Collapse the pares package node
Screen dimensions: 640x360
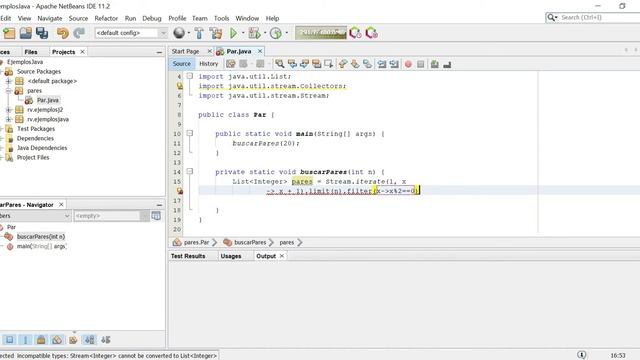pos(9,91)
